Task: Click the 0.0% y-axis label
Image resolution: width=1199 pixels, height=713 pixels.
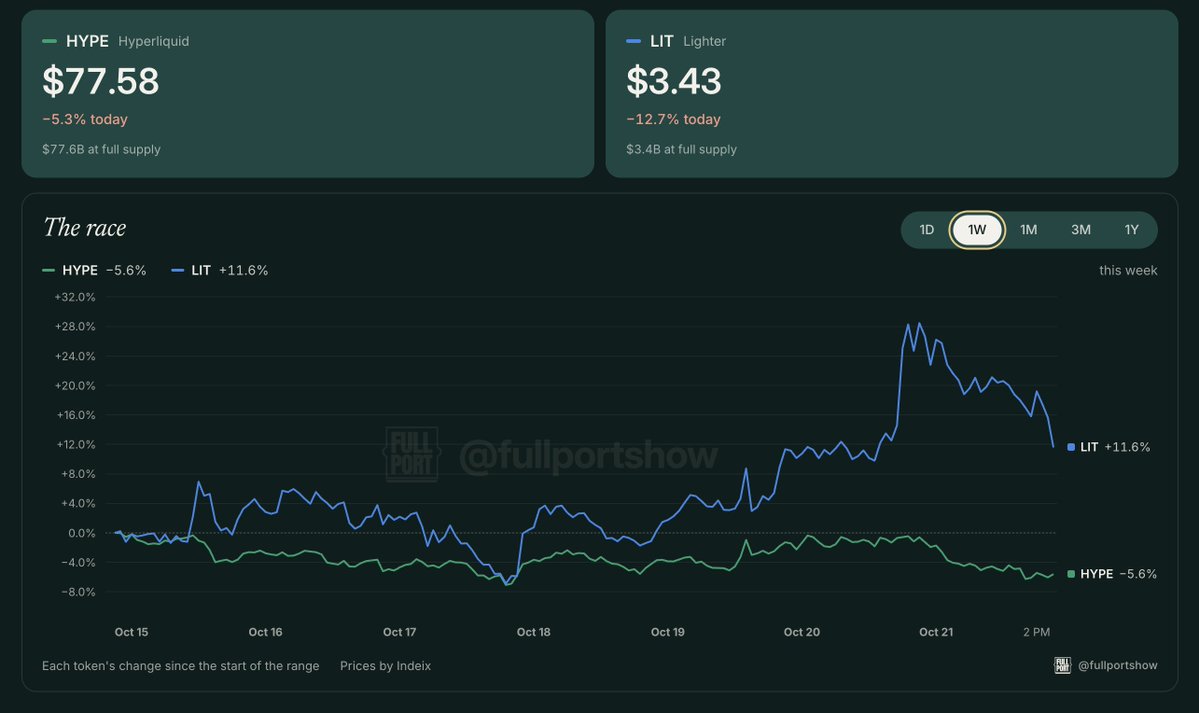Action: click(81, 533)
